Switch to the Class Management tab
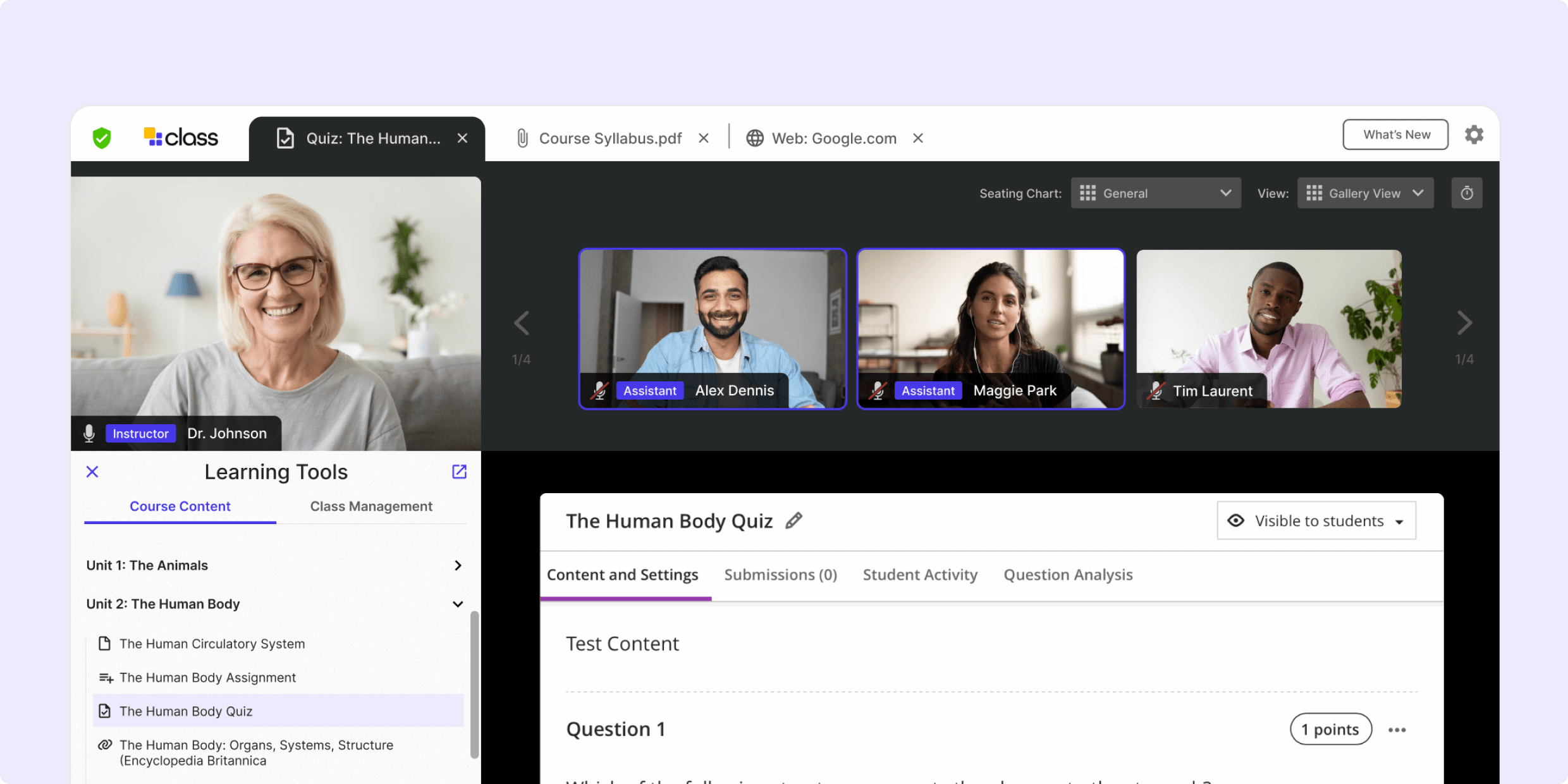Image resolution: width=1568 pixels, height=784 pixels. [x=371, y=506]
